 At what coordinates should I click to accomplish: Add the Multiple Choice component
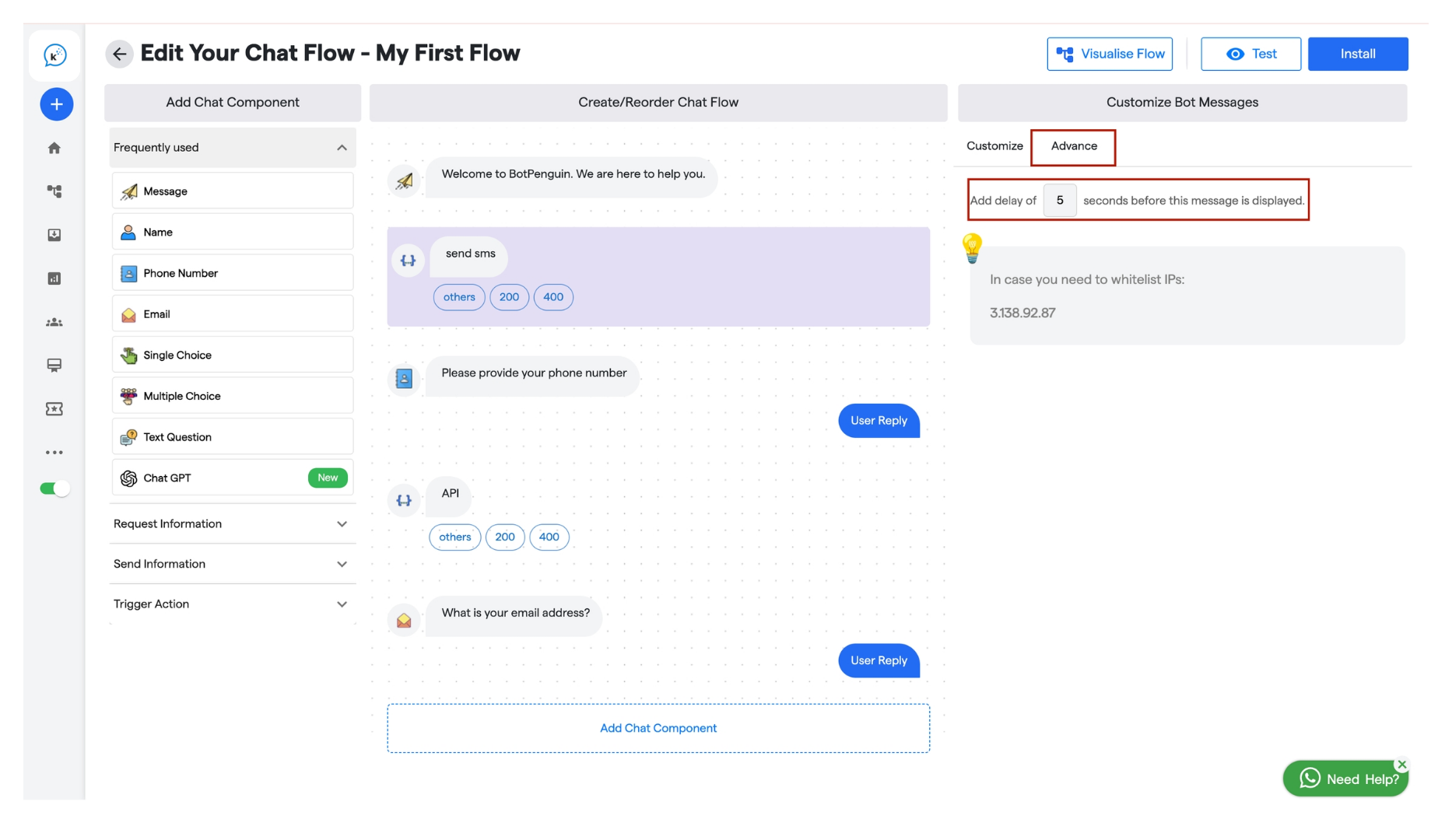point(233,396)
